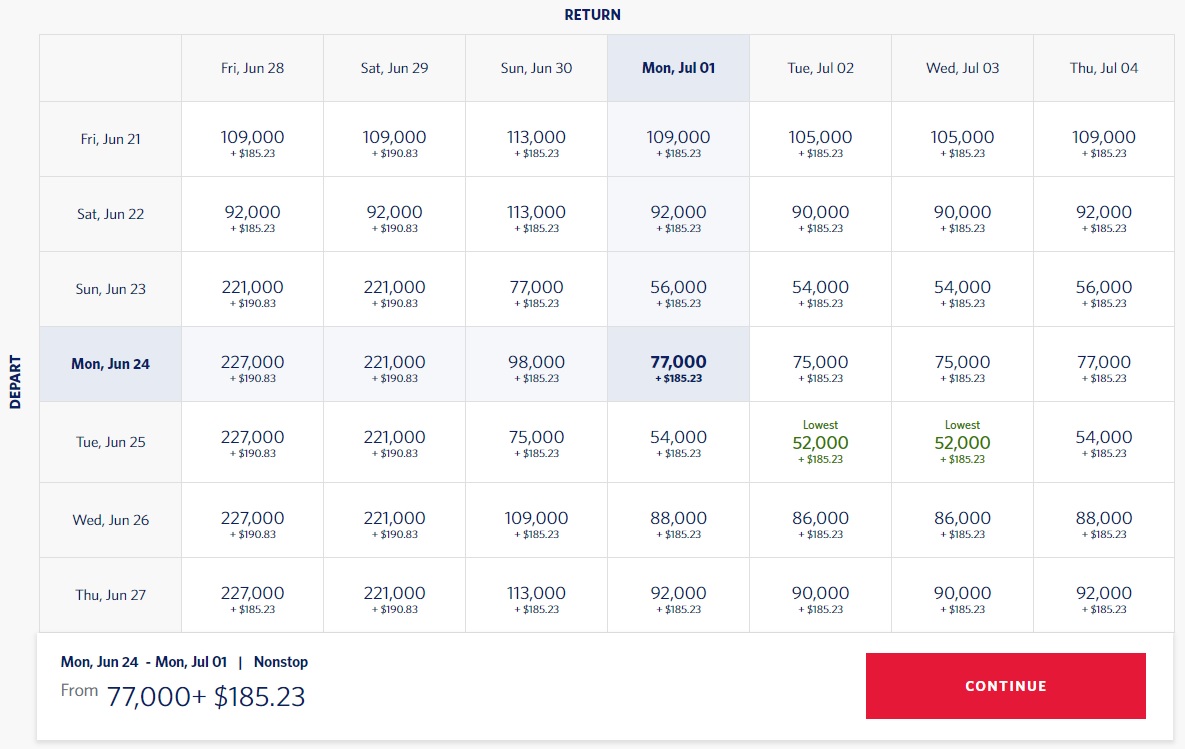
Task: Choose the Tue, Jun 25 depart row header
Action: pyautogui.click(x=110, y=442)
